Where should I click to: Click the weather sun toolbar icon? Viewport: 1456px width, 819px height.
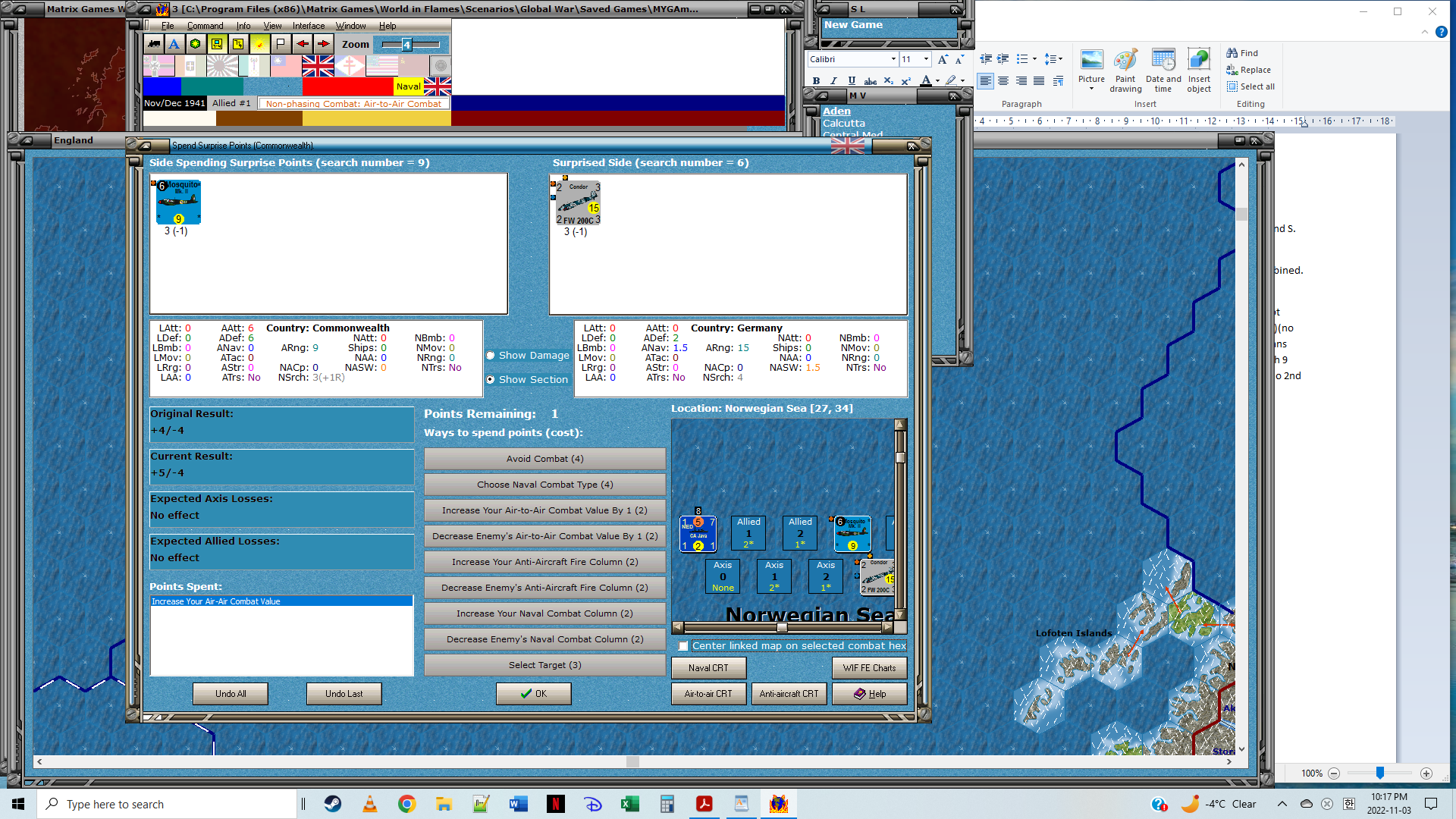click(x=259, y=44)
